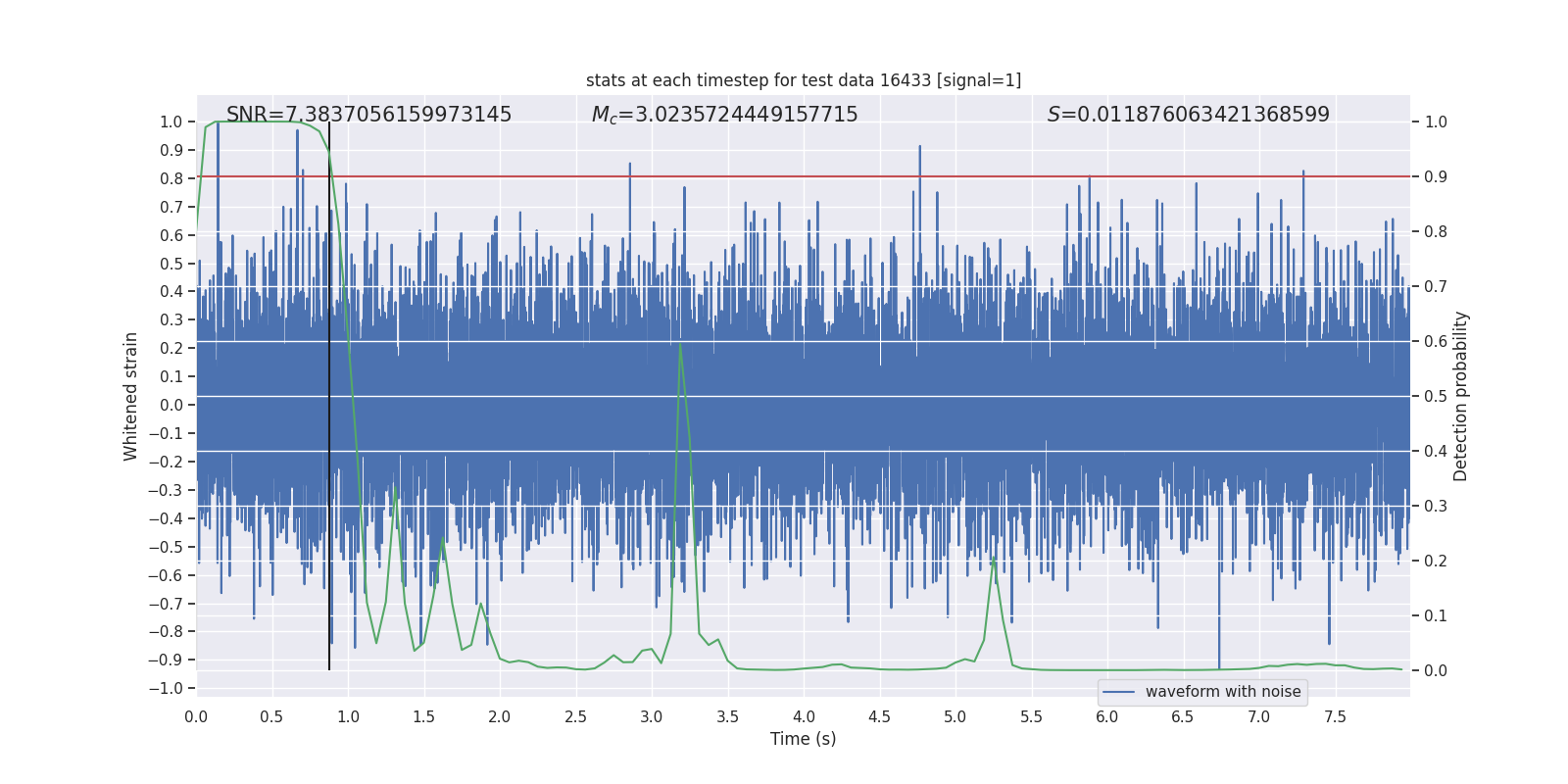This screenshot has height=784, width=1568.
Task: Click the 'Detection probability' right axis label
Action: 1460,396
